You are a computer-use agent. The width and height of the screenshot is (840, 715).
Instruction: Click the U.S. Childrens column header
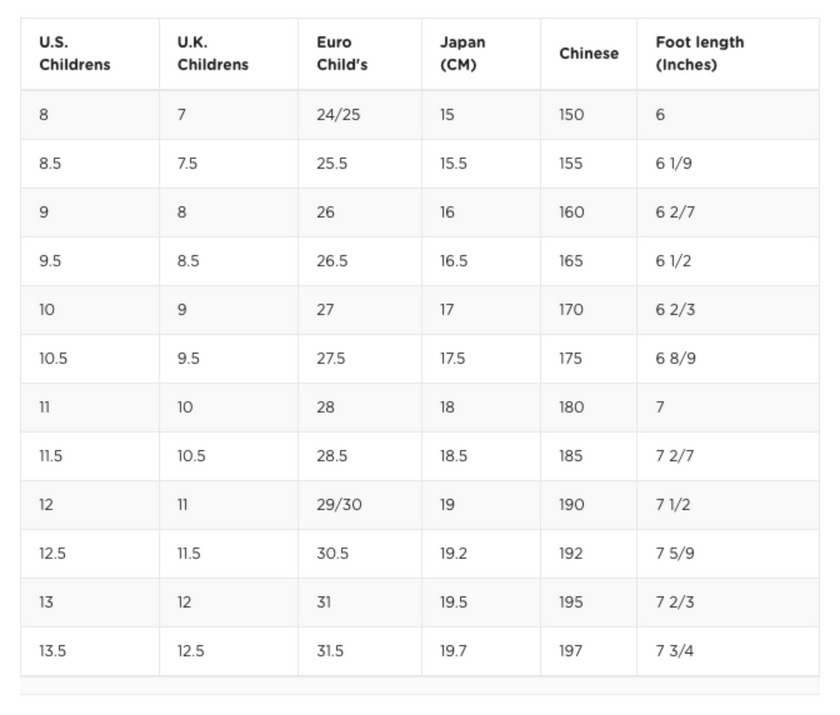[89, 54]
